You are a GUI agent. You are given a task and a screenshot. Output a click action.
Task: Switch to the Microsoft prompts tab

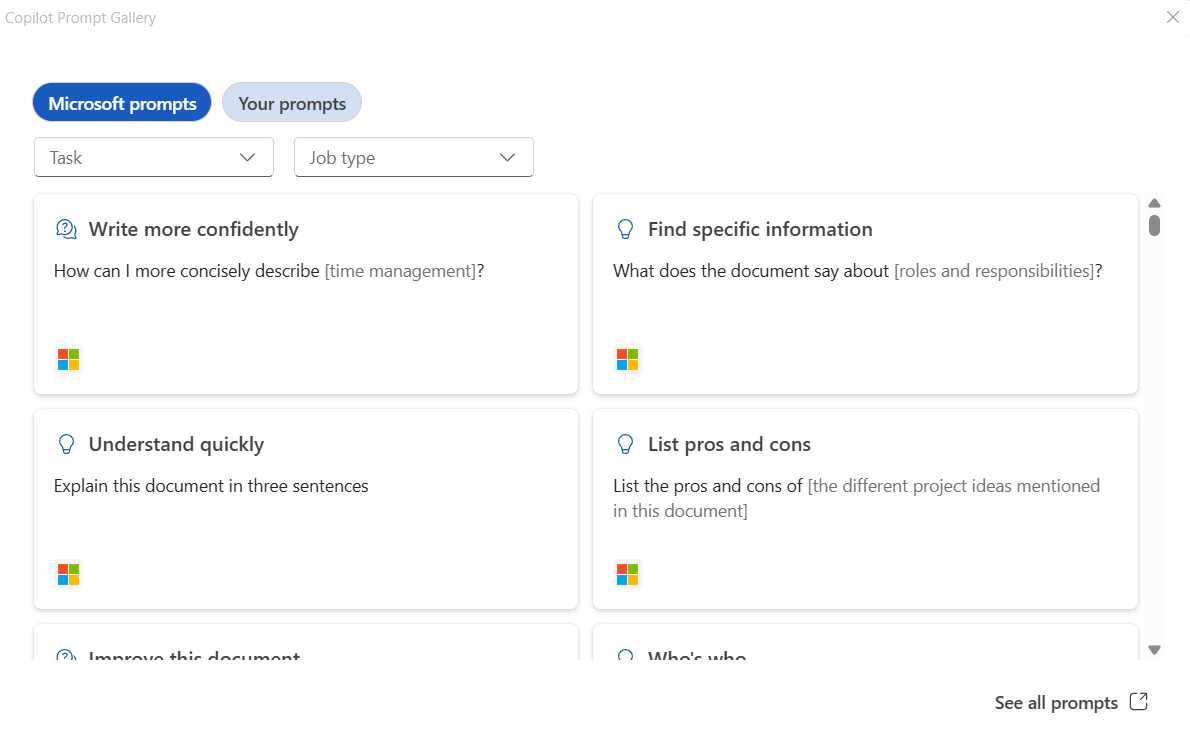tap(122, 103)
